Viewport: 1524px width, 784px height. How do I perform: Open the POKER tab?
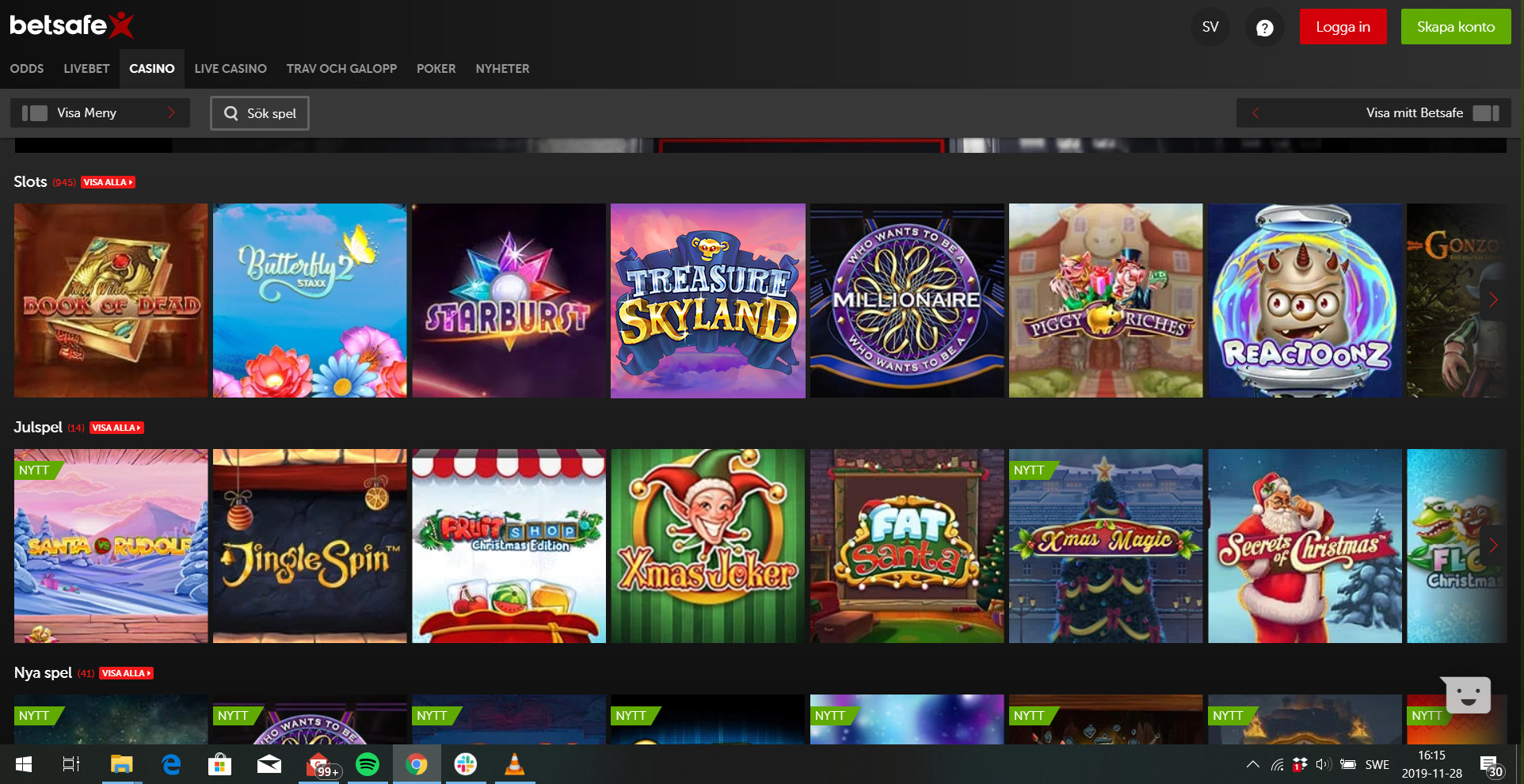point(436,69)
